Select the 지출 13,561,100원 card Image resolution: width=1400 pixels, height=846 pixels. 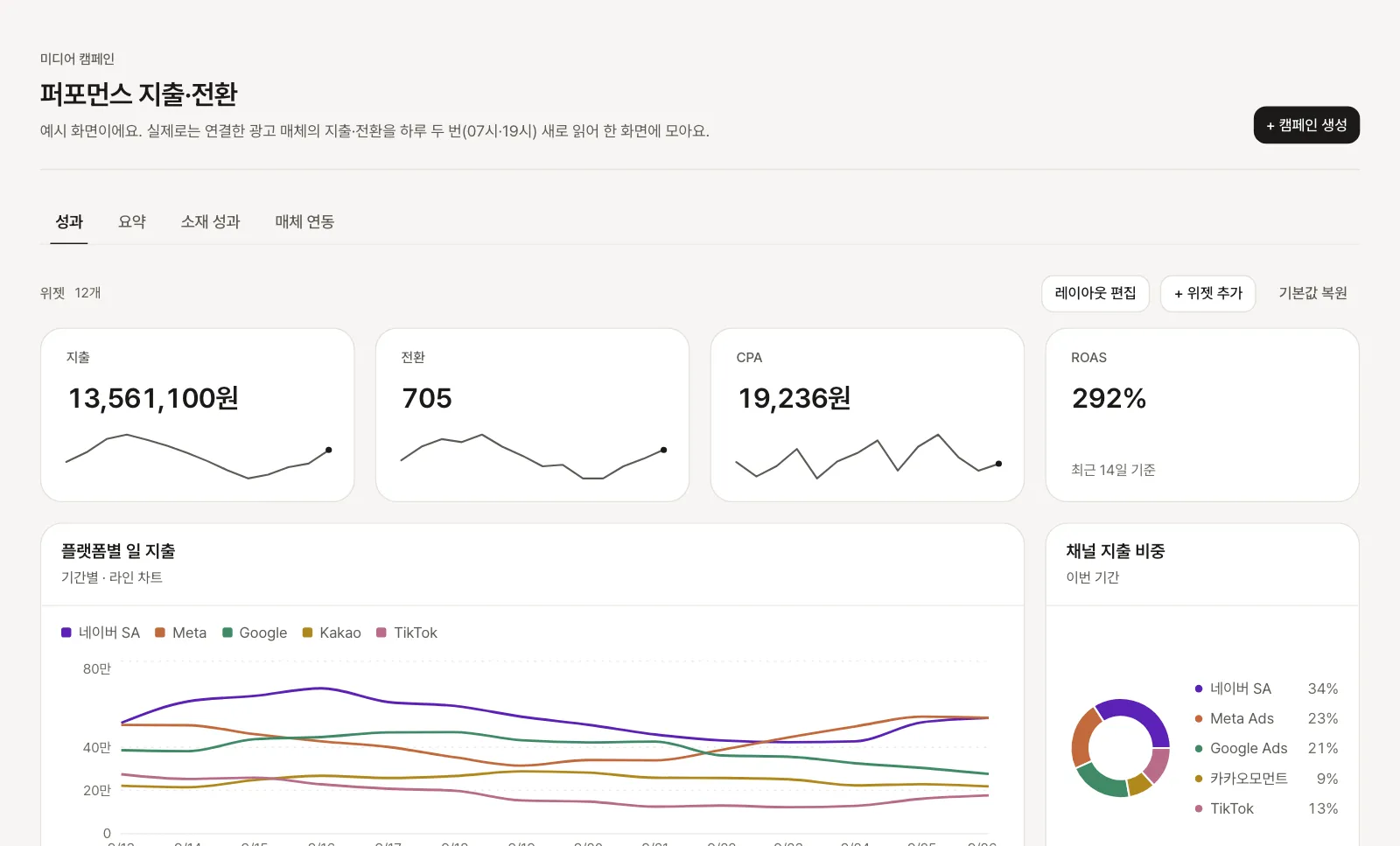(x=198, y=415)
